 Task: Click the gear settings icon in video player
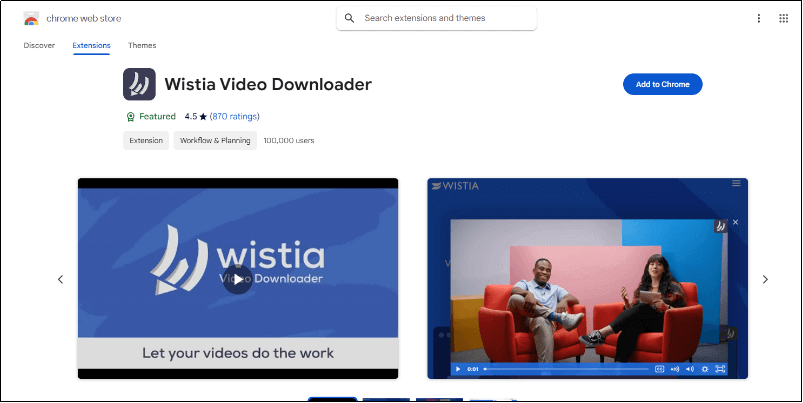(x=705, y=369)
